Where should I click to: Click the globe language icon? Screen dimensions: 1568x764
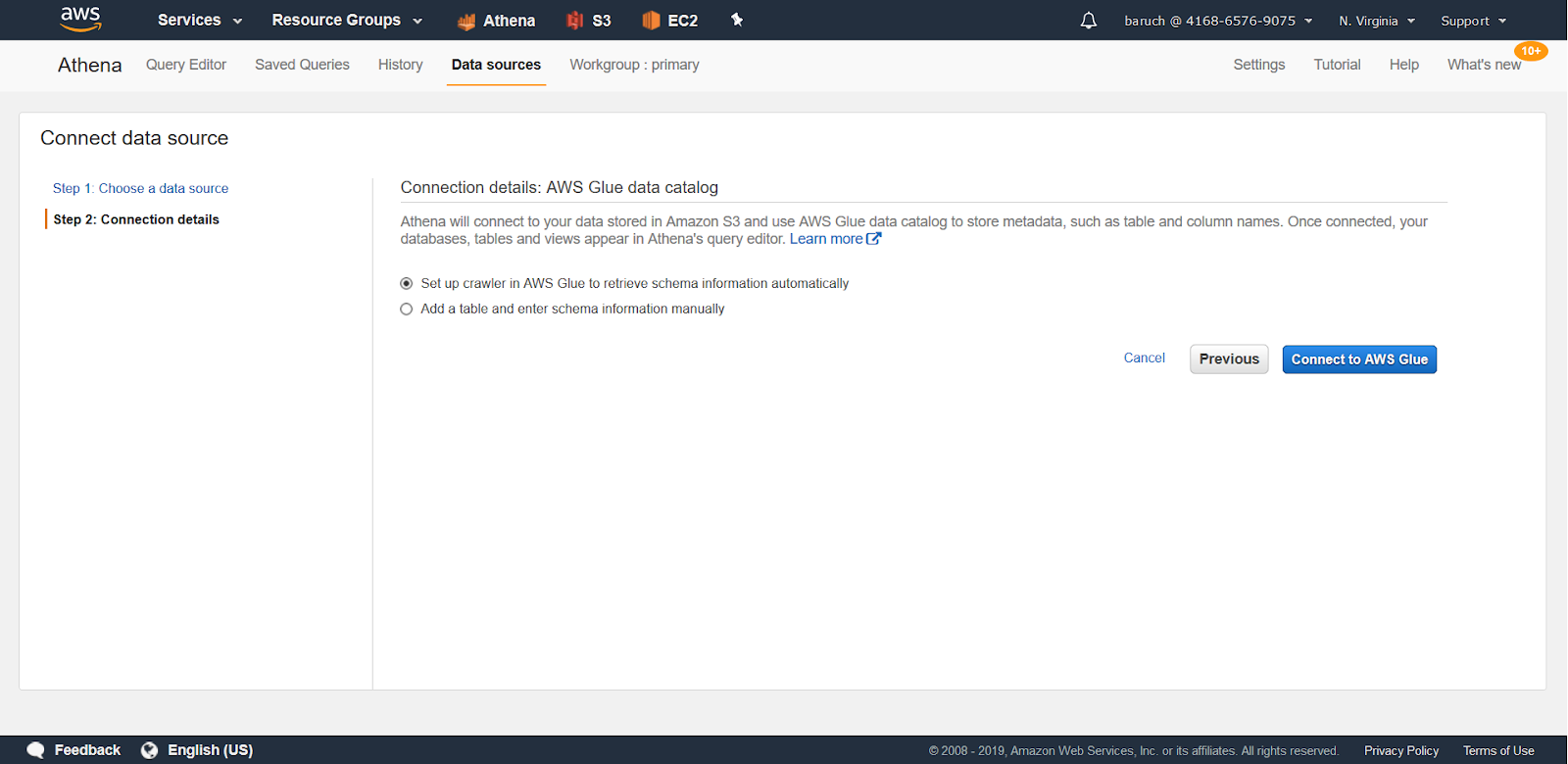pos(149,750)
